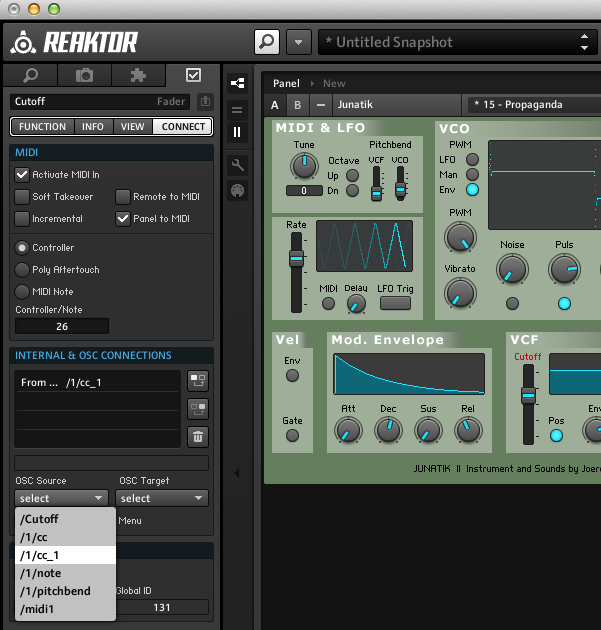The height and width of the screenshot is (630, 601).
Task: Open the puzzle-piece panelsets tab
Action: coord(138,75)
